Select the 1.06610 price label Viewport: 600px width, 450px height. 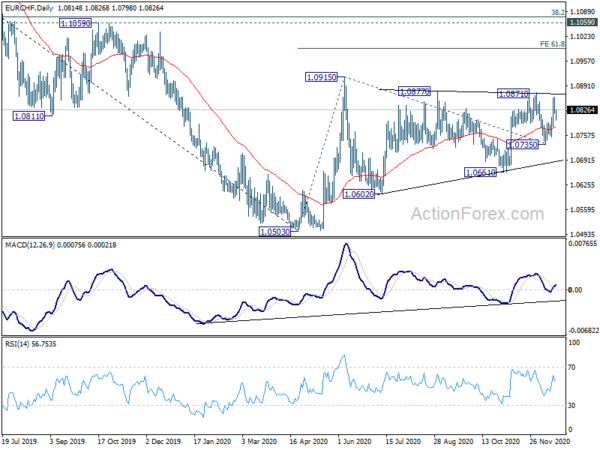480,173
